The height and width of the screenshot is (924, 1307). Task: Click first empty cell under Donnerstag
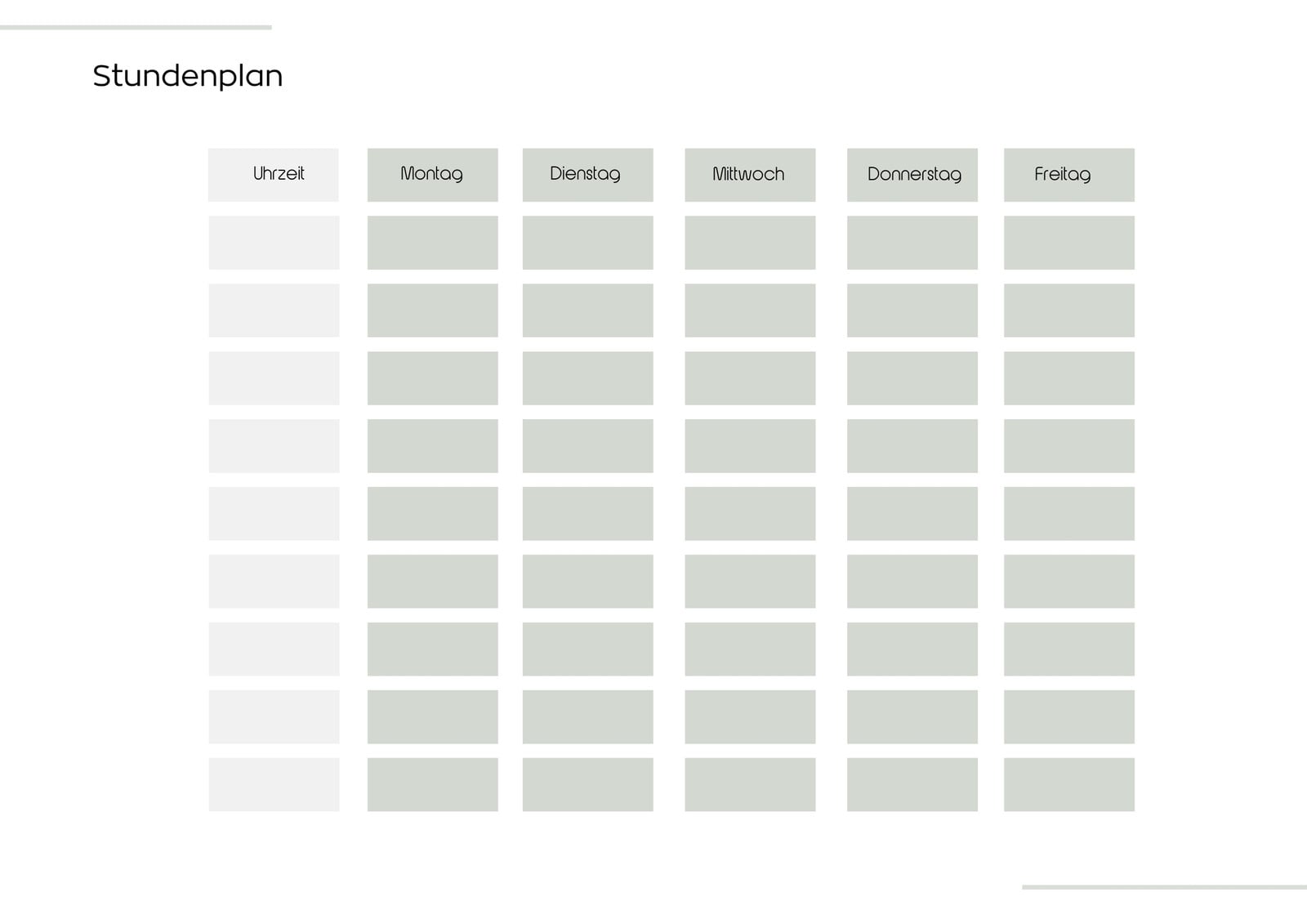tap(912, 243)
